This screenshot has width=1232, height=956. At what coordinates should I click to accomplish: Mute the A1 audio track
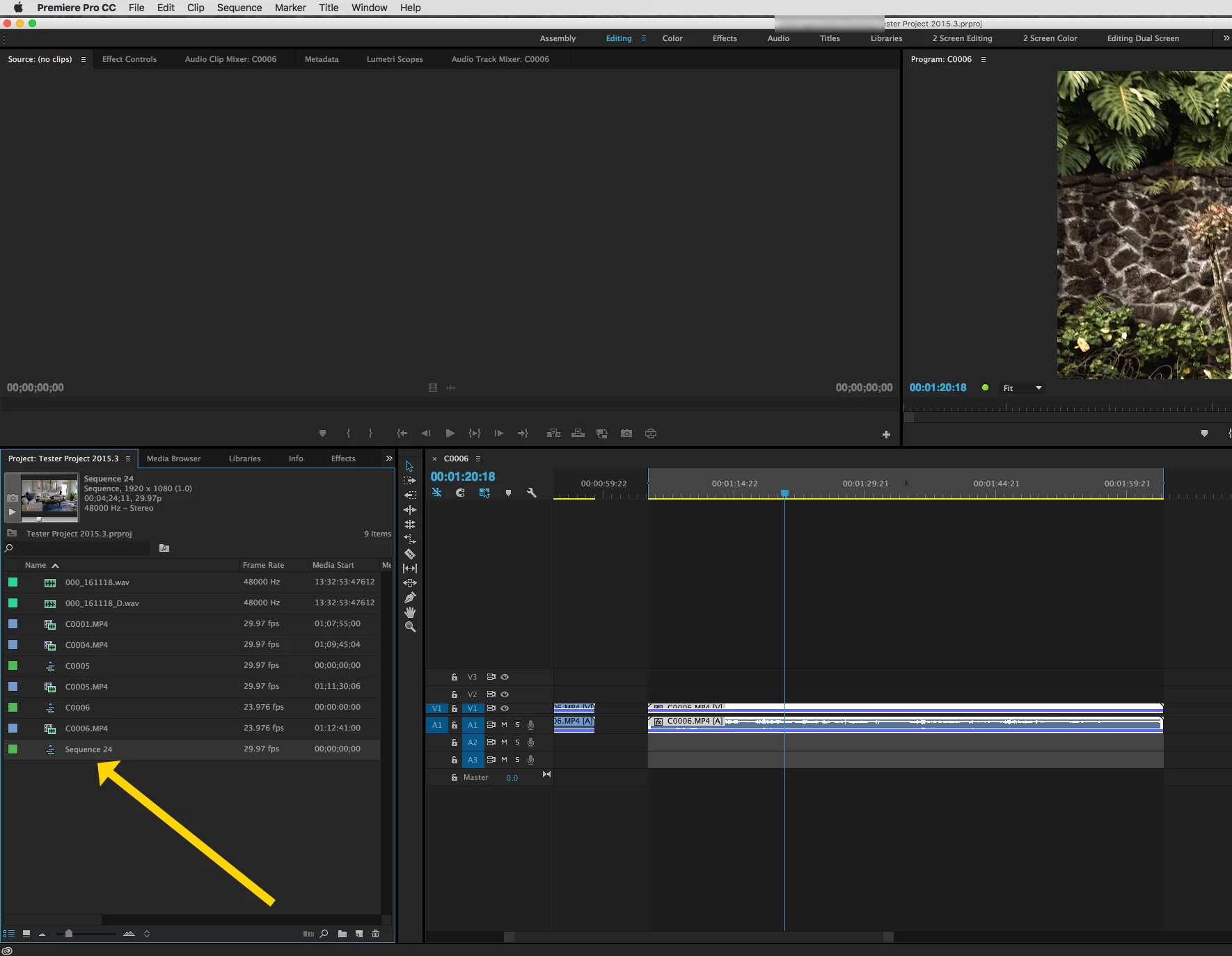click(505, 725)
